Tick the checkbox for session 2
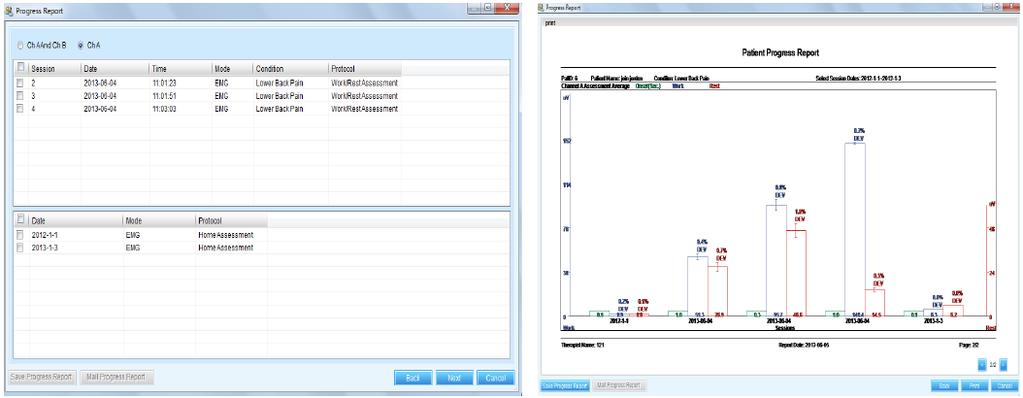 [x=20, y=84]
